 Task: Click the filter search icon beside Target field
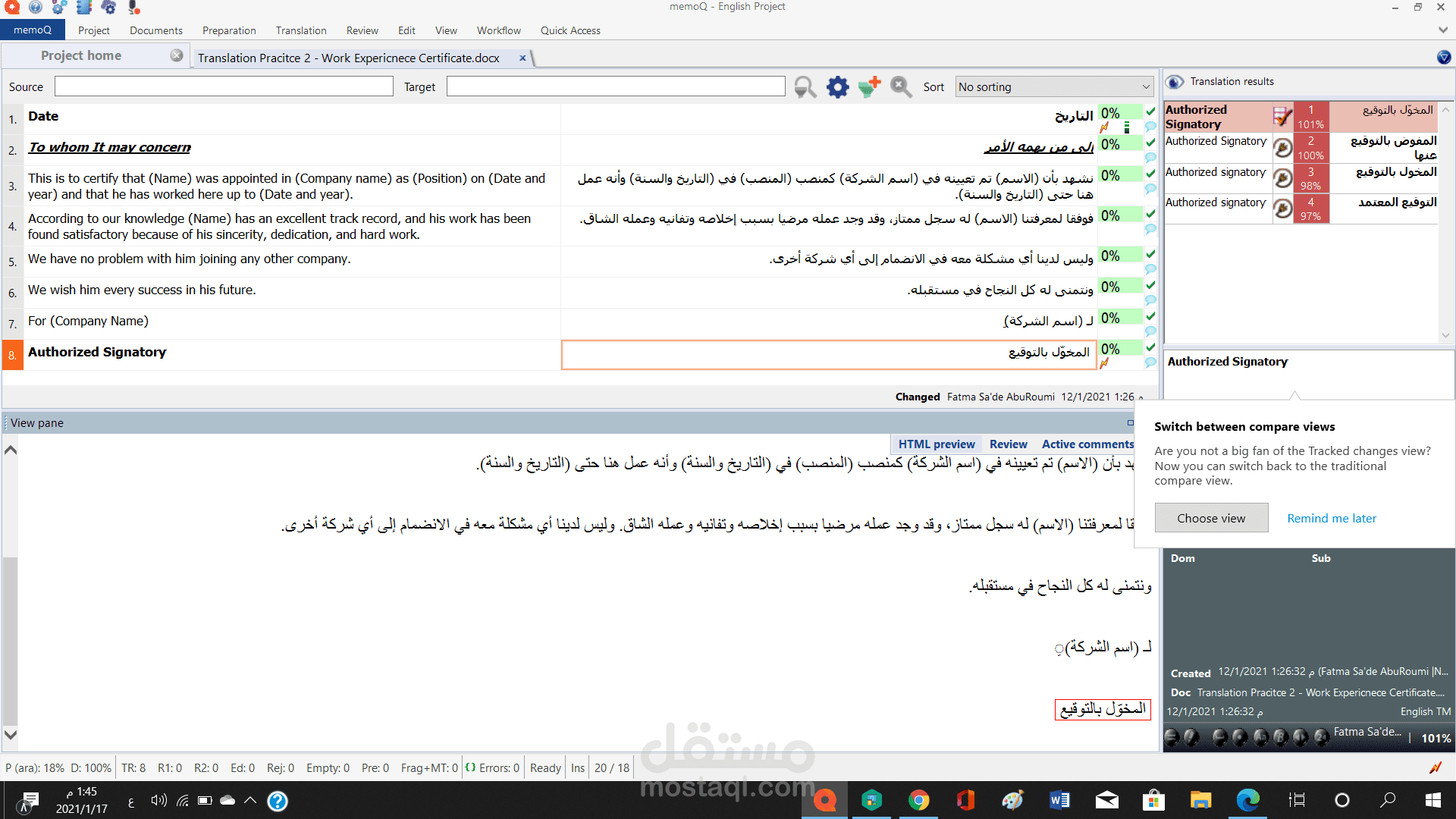coord(805,87)
